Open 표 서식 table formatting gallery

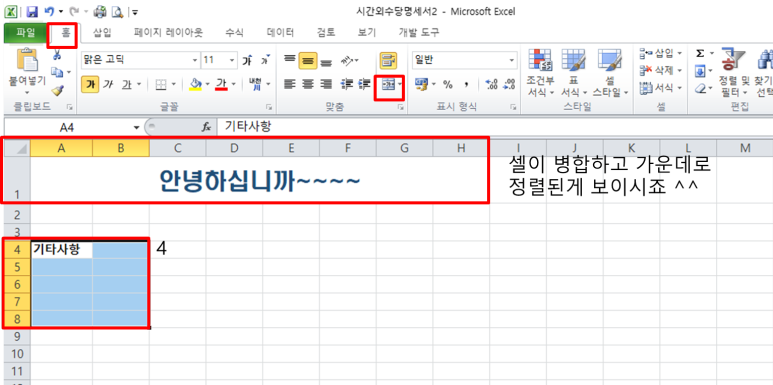(x=573, y=73)
